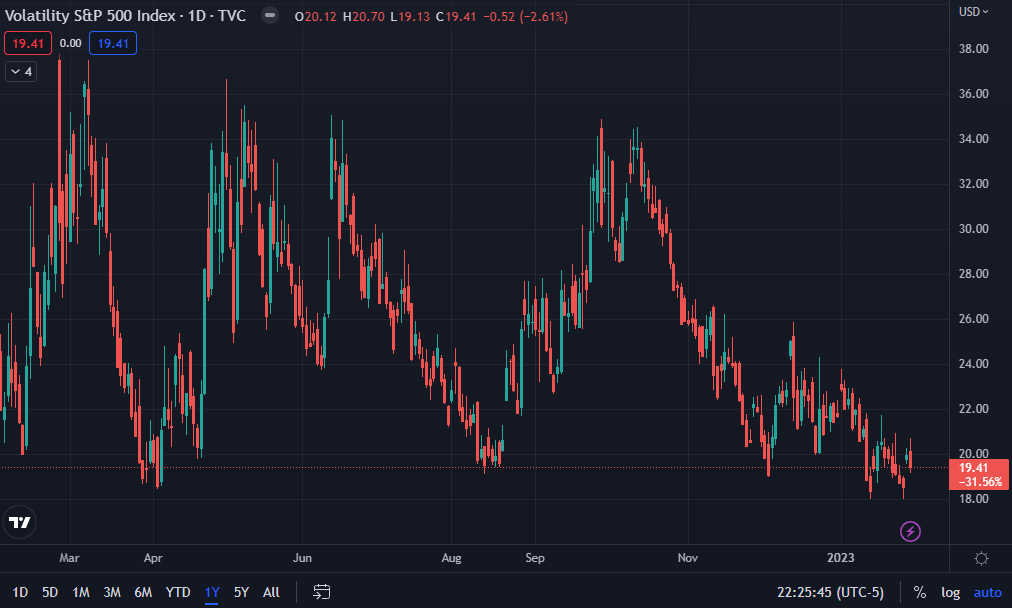Click the Aug time axis label
Screen dimensions: 1012x608
coord(451,558)
